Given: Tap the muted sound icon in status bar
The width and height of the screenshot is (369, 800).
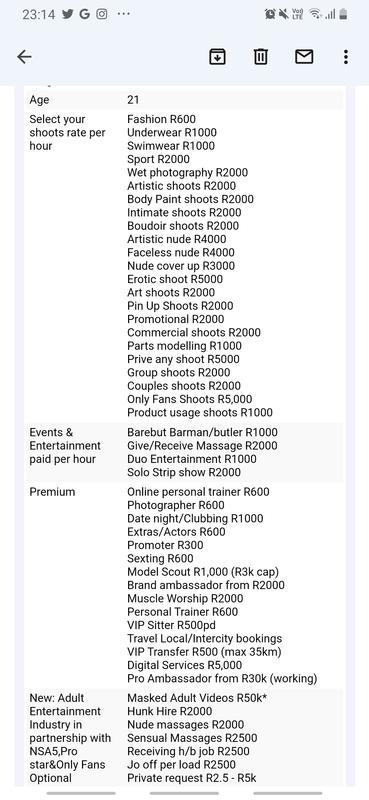Looking at the screenshot, I should click(x=284, y=14).
